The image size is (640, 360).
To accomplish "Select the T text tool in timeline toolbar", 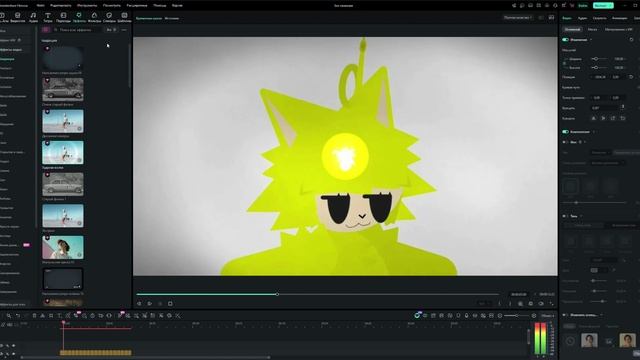I will click(59, 316).
